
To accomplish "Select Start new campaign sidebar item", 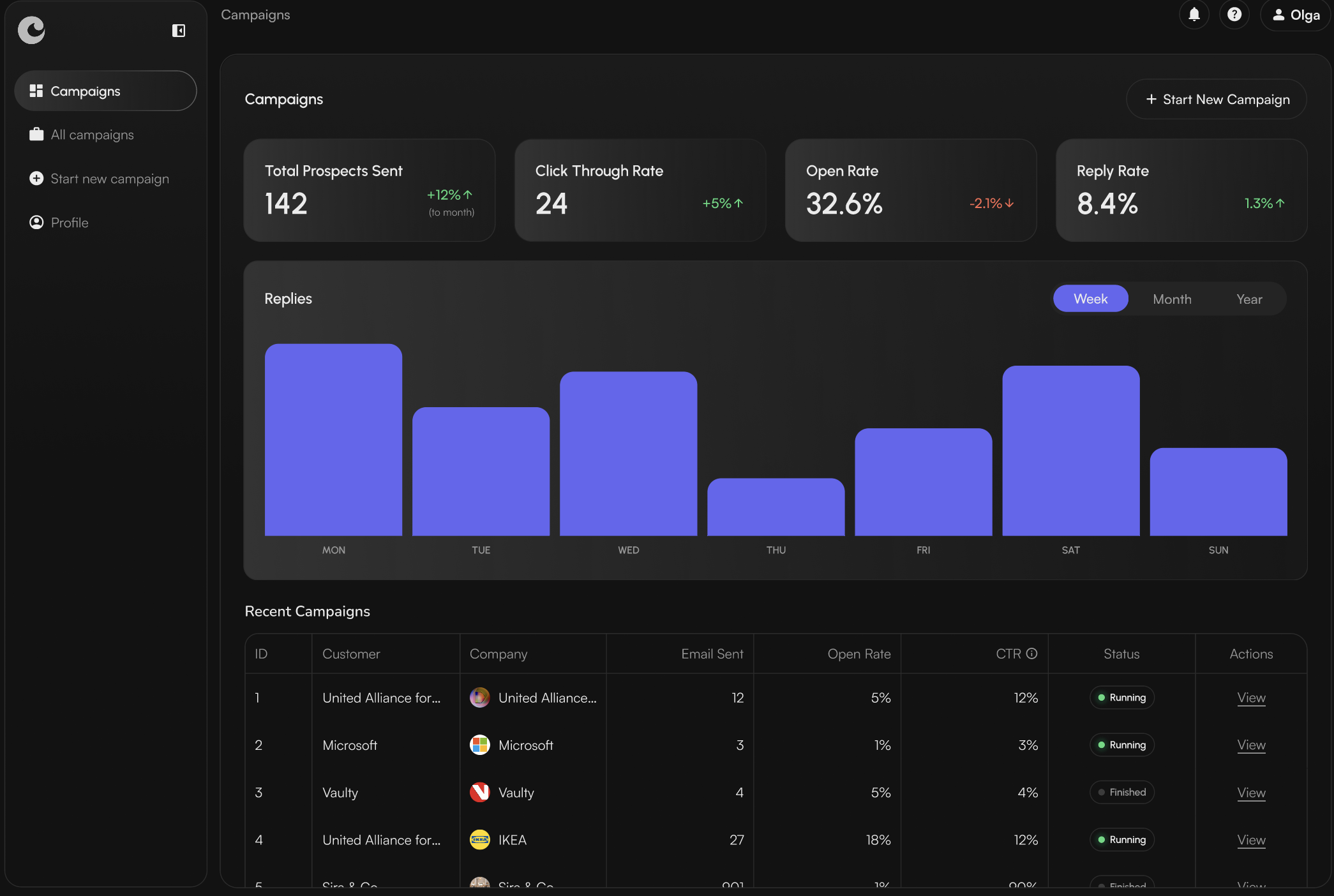I will (109, 179).
